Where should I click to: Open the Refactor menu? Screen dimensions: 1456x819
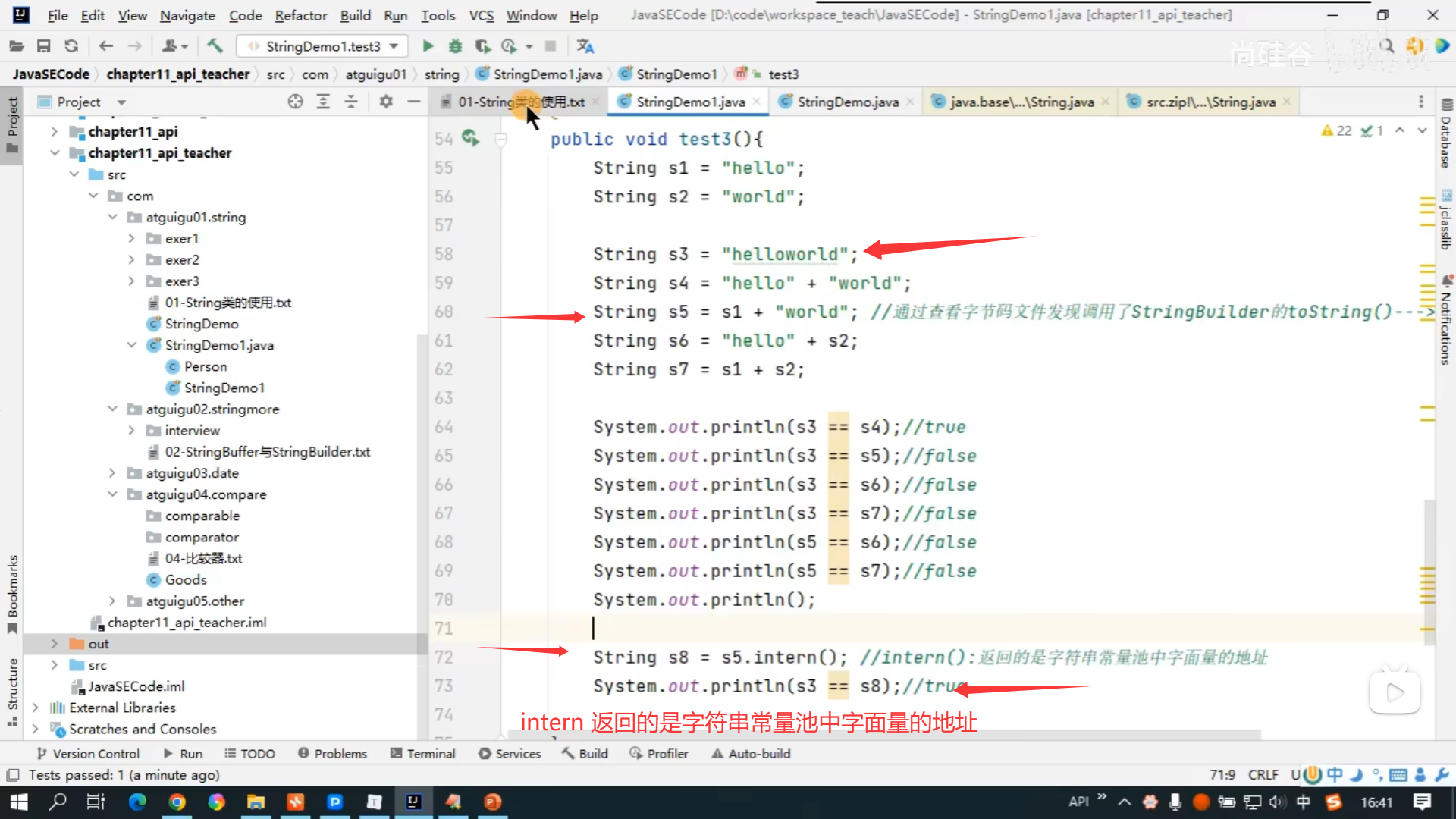[300, 15]
